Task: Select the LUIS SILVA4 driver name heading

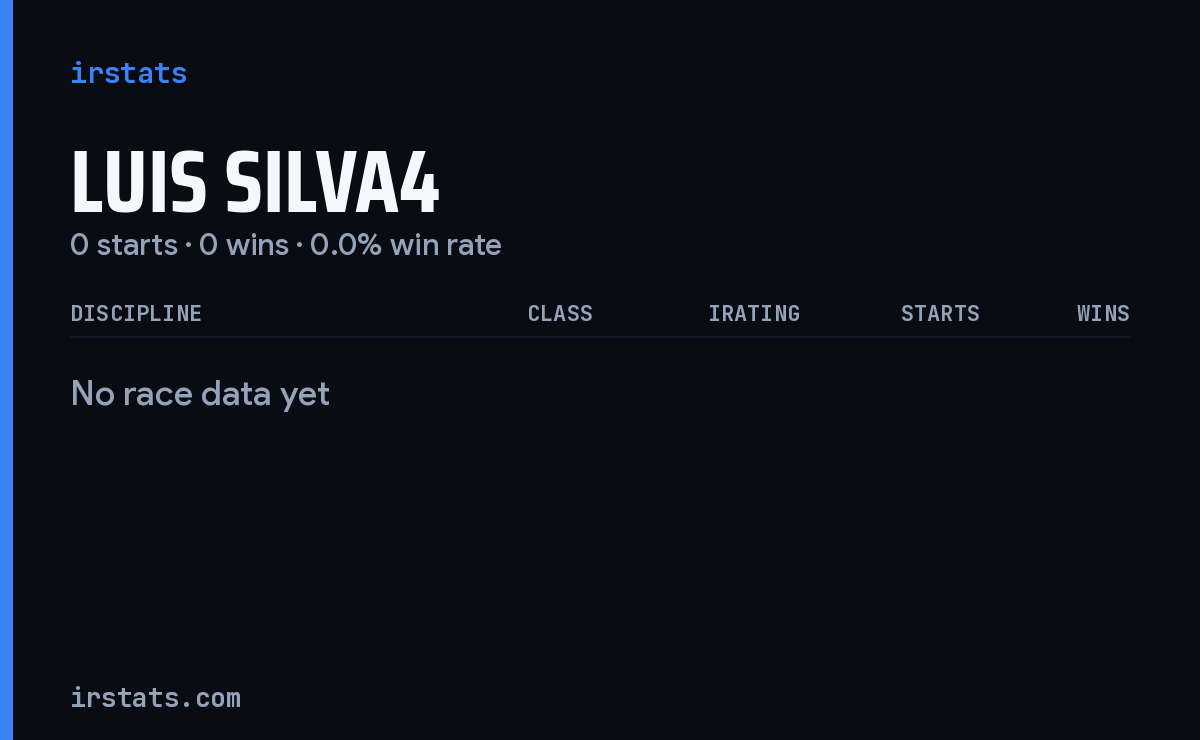Action: tap(255, 184)
